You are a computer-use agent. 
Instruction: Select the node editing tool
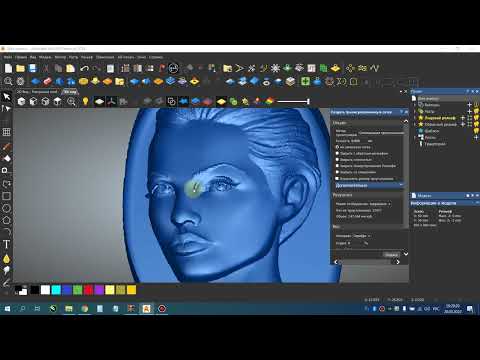6,108
